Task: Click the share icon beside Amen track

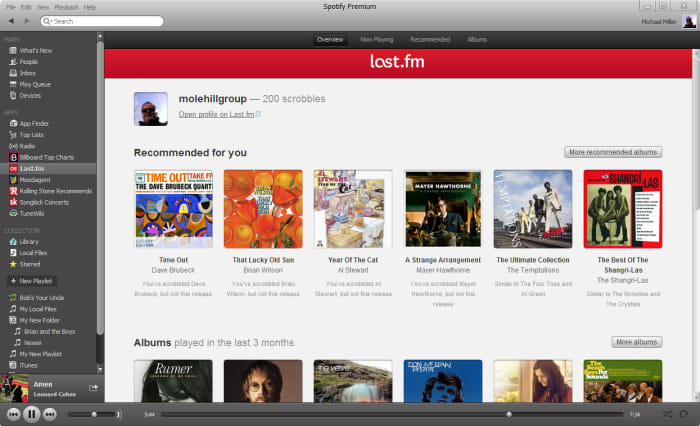Action: coord(93,387)
